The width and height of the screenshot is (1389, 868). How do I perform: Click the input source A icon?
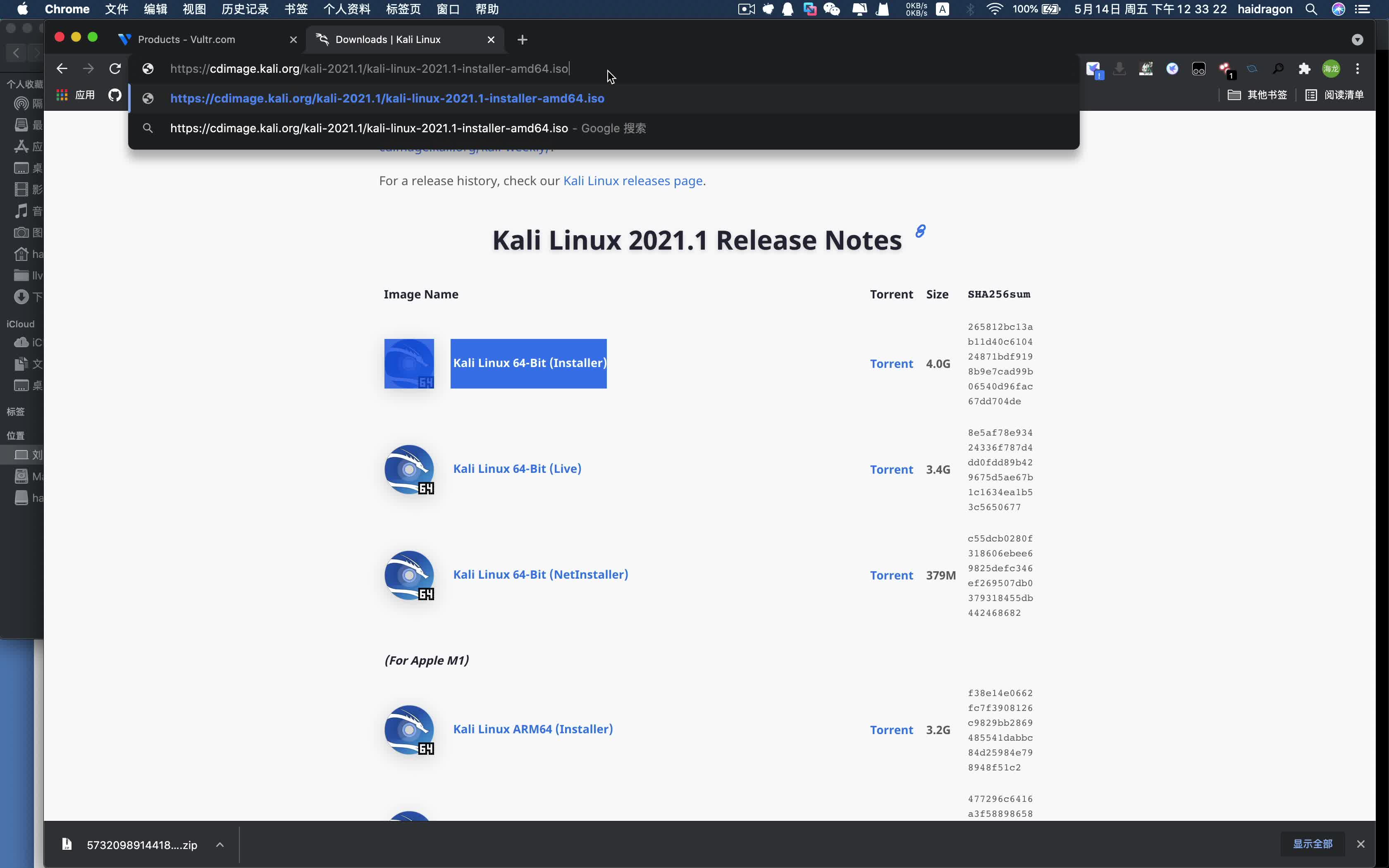(x=943, y=9)
